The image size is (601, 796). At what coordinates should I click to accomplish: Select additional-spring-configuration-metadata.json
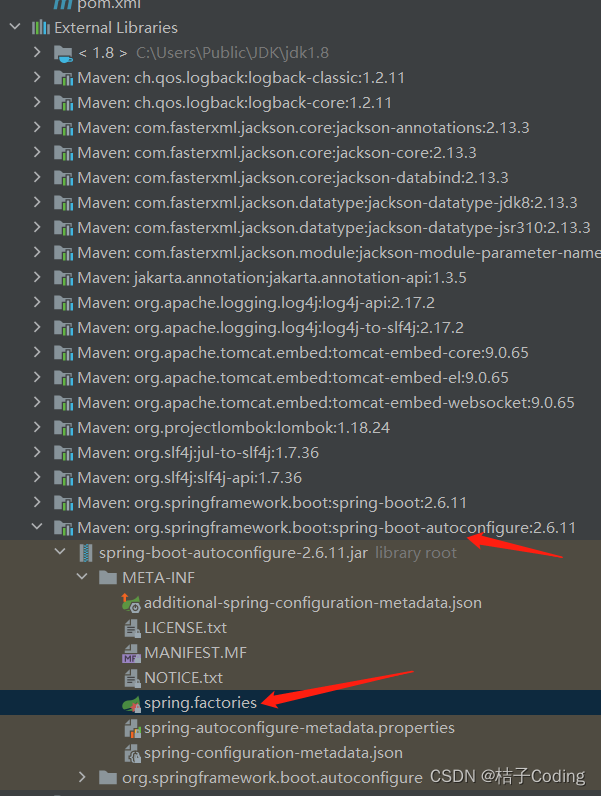click(x=313, y=603)
